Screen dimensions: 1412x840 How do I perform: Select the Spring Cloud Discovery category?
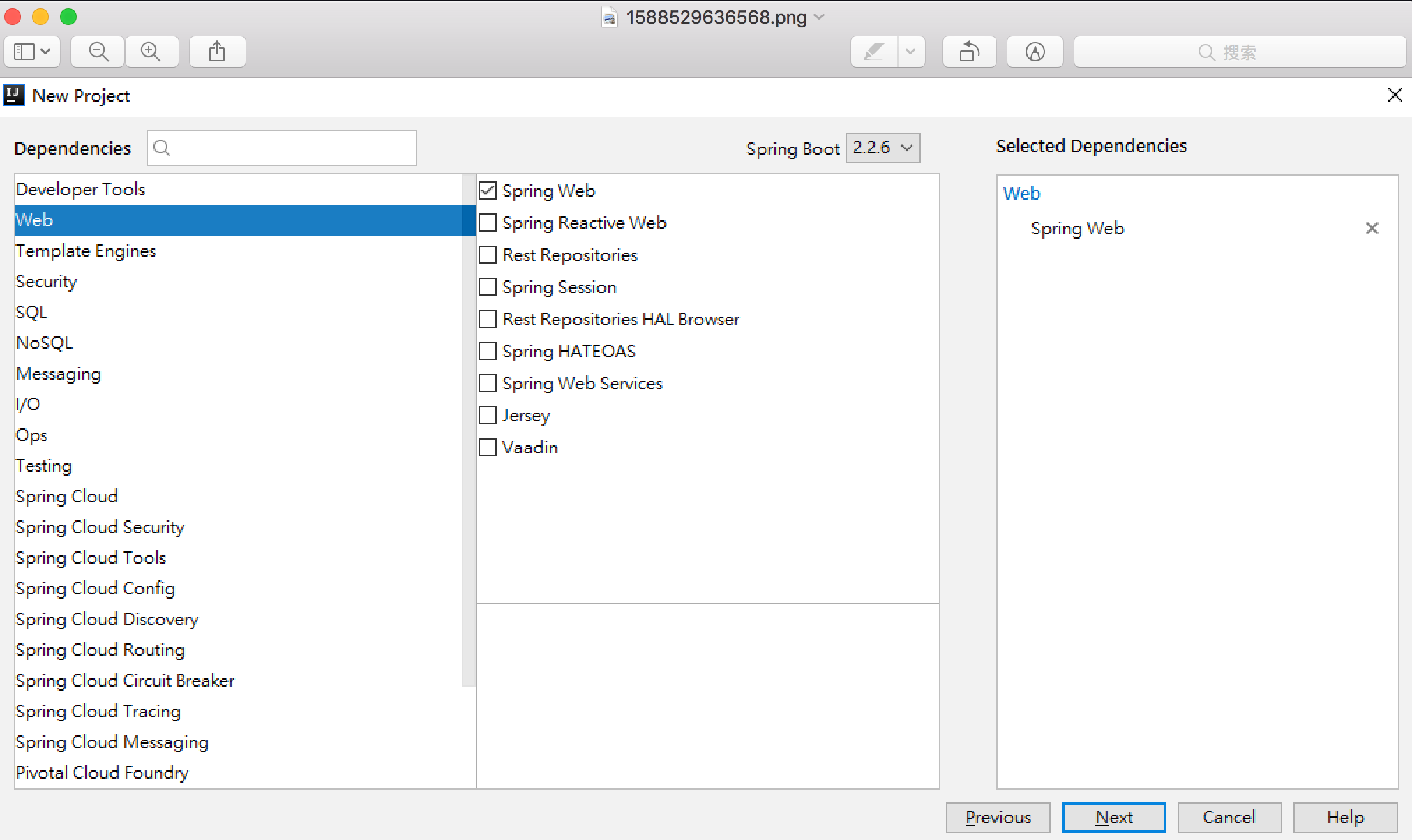coord(107,619)
